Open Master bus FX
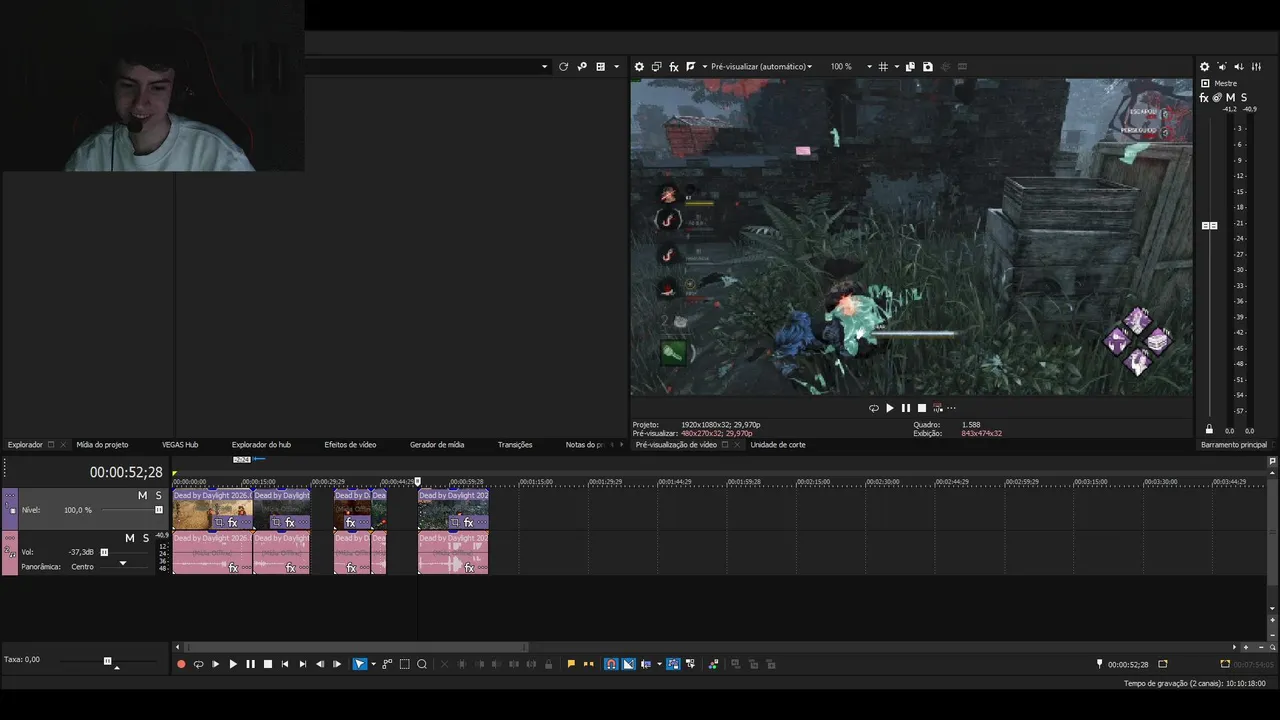This screenshot has height=720, width=1280. 1204,98
